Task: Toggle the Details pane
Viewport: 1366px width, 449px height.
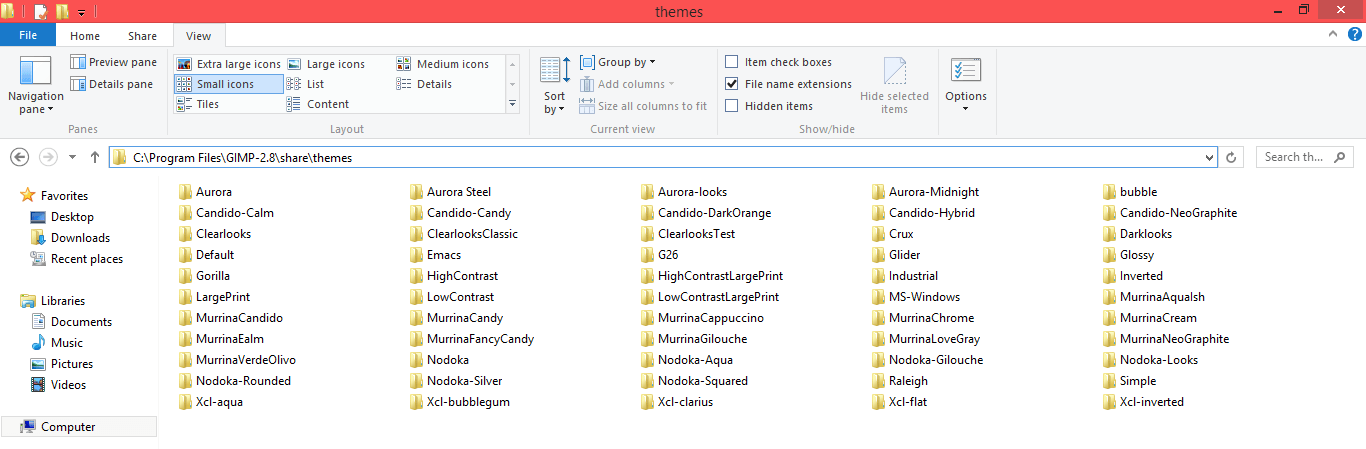Action: click(x=112, y=84)
